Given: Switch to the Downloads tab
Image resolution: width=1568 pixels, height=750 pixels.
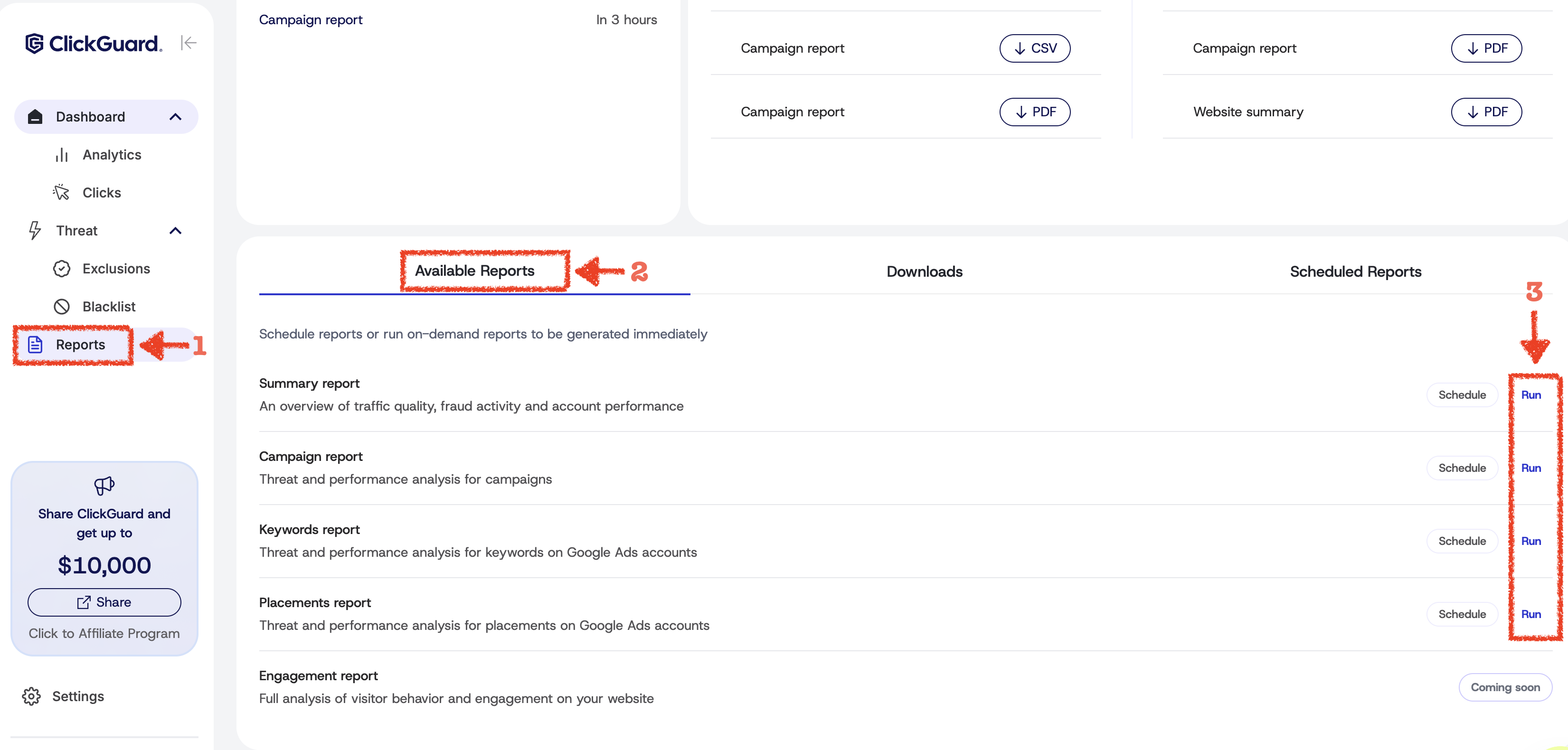Looking at the screenshot, I should 924,272.
